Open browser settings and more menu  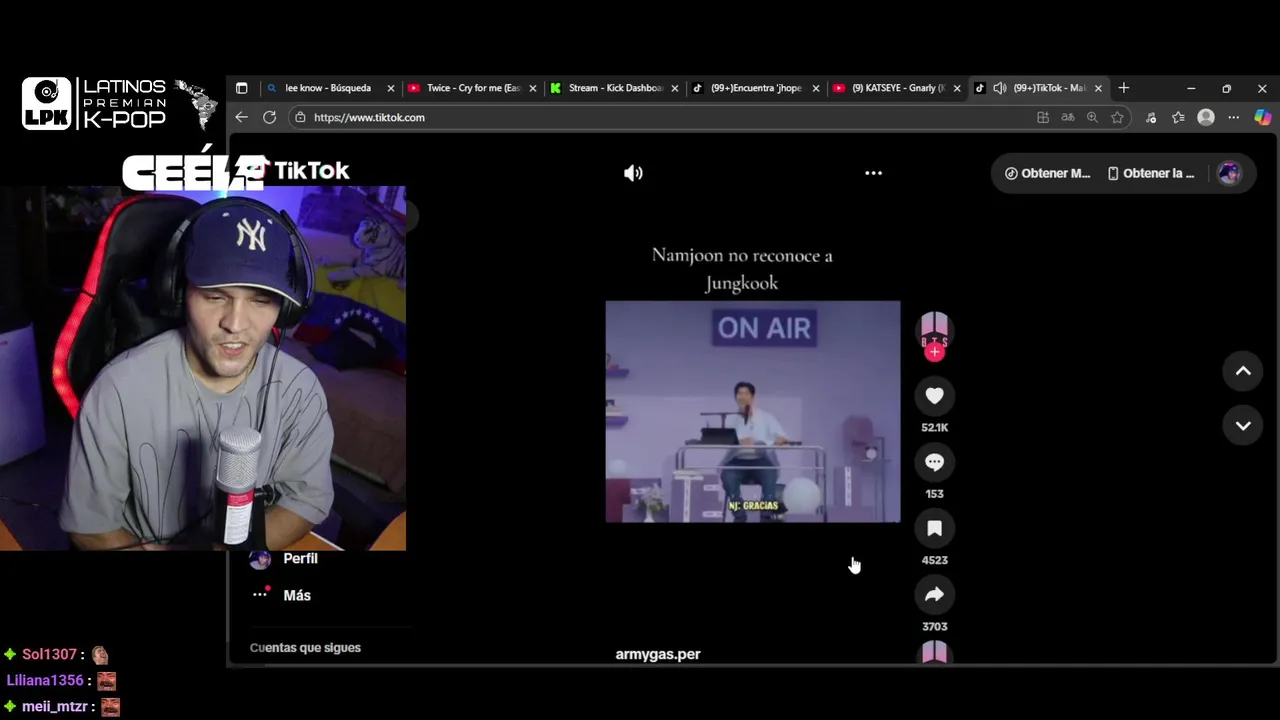coord(1234,117)
